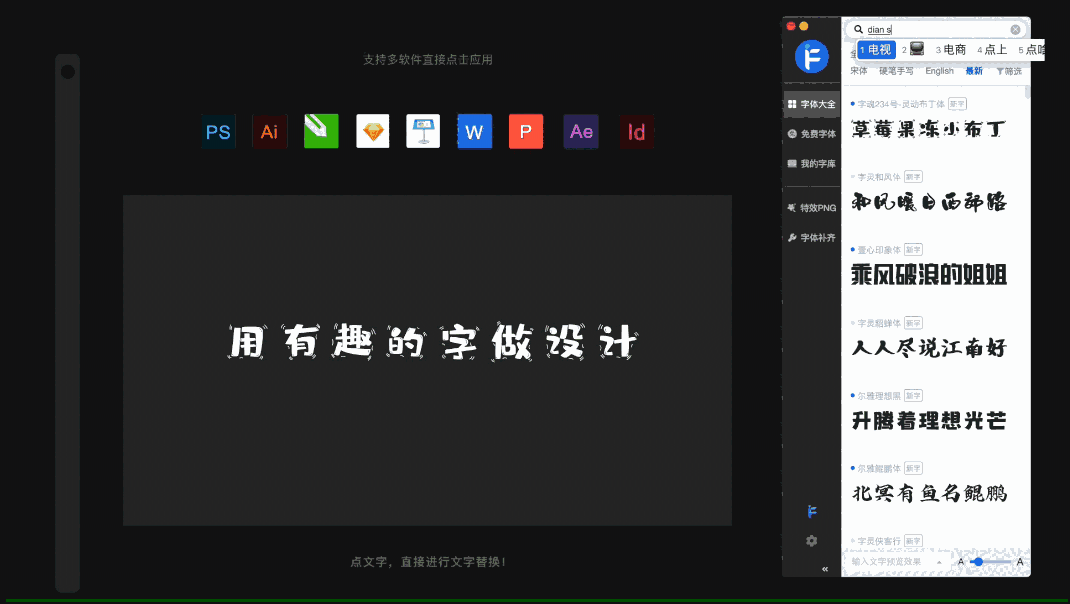Image resolution: width=1070 pixels, height=604 pixels.
Task: Open Photoshop from the app launcher
Action: click(218, 131)
